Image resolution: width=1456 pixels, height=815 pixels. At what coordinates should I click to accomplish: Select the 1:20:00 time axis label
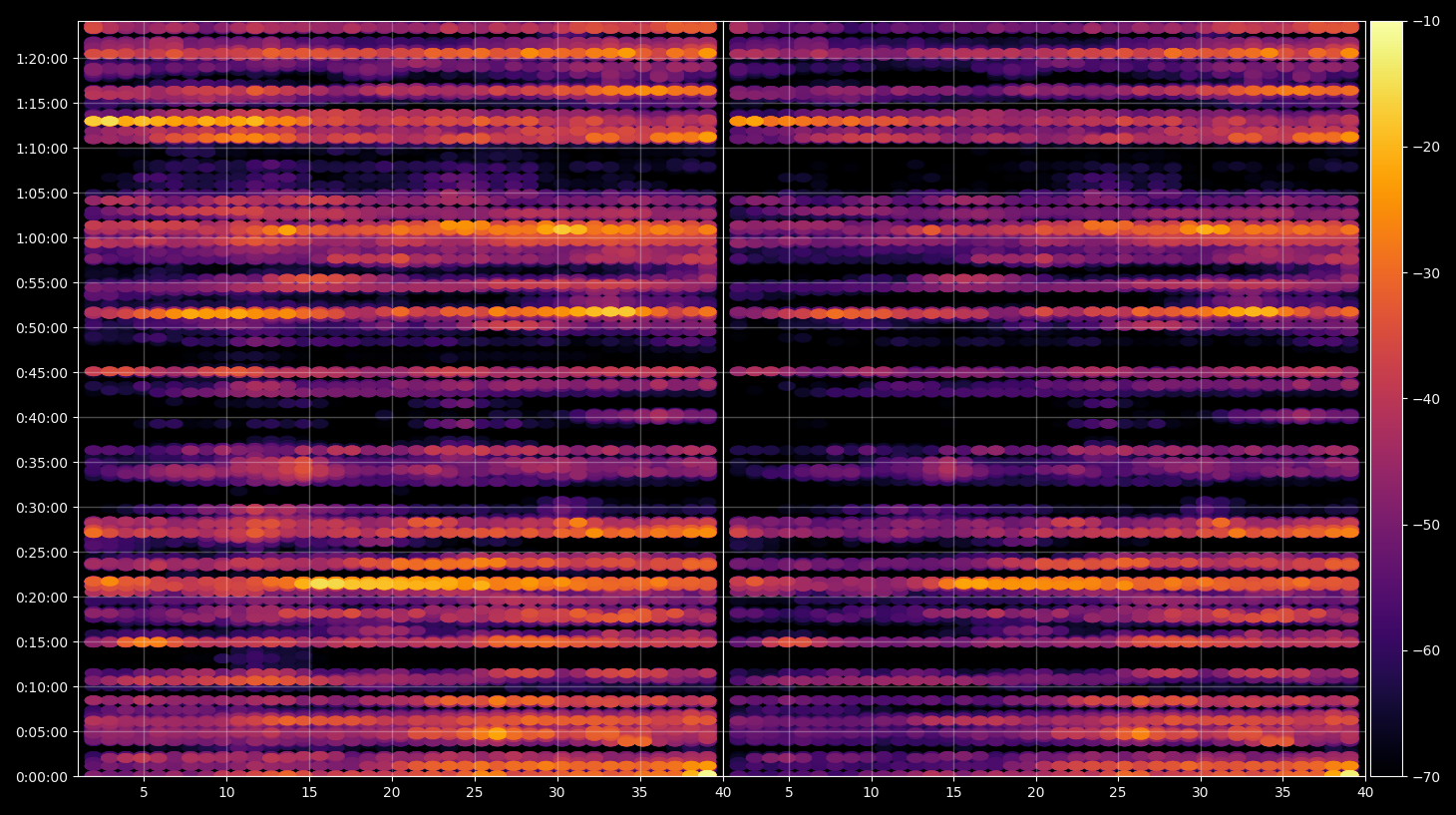[x=42, y=59]
